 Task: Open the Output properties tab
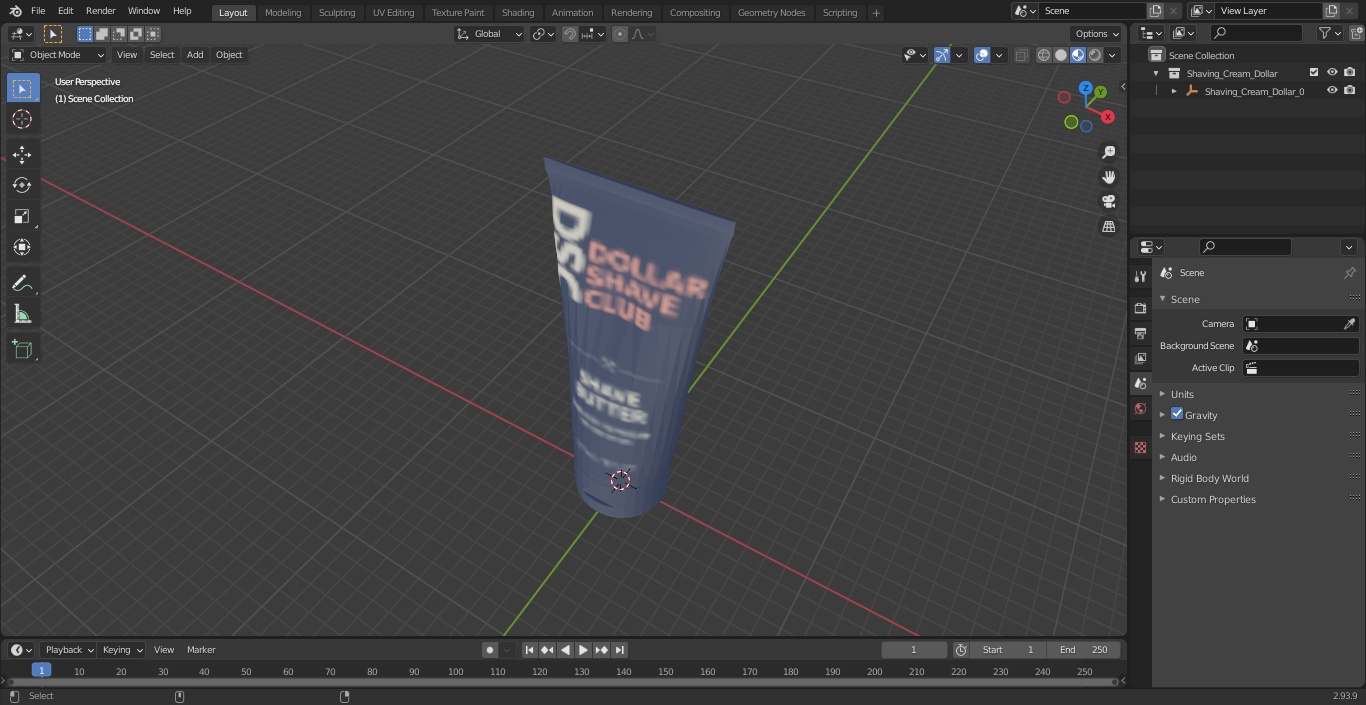1140,333
